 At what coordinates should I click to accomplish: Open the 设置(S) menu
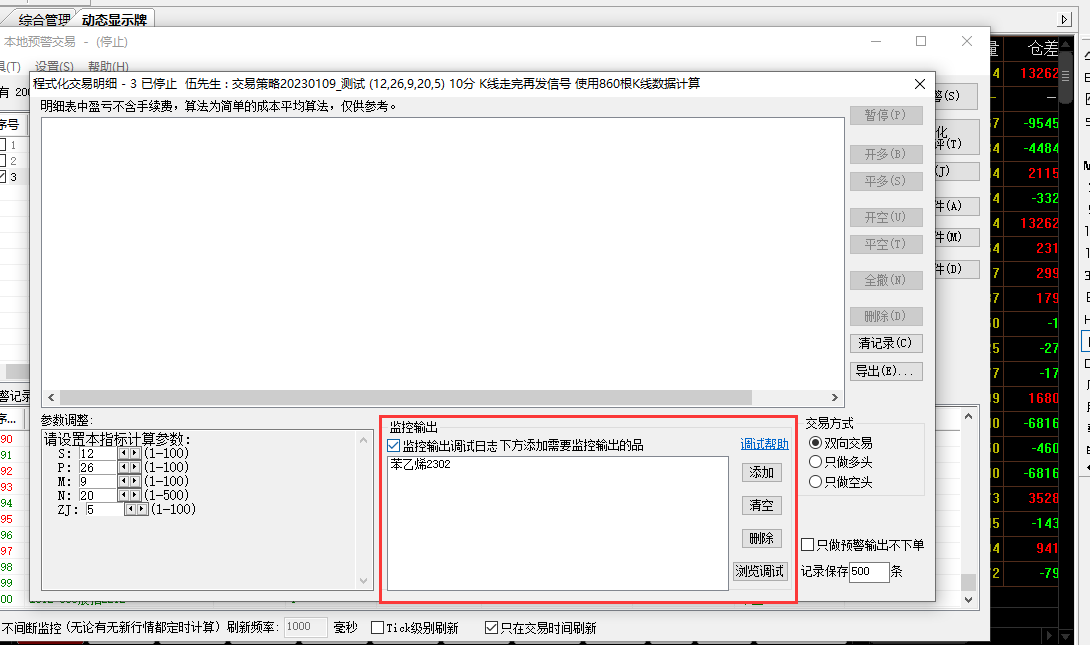pyautogui.click(x=54, y=67)
